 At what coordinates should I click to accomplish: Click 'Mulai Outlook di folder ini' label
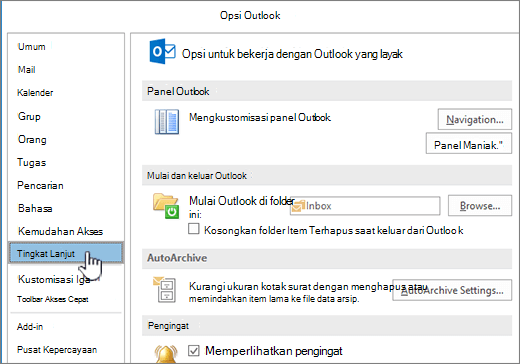coord(242,207)
